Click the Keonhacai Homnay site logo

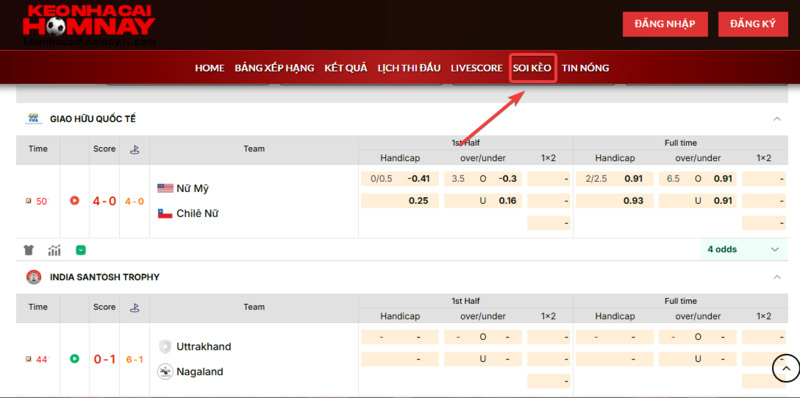click(89, 26)
